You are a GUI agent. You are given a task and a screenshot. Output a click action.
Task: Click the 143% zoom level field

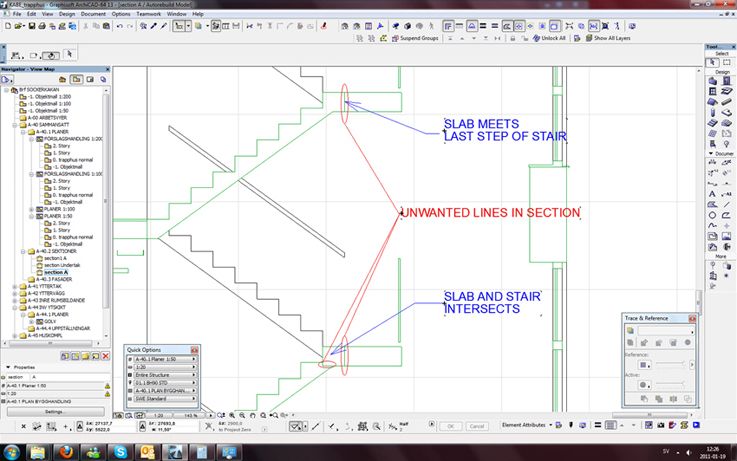(190, 415)
